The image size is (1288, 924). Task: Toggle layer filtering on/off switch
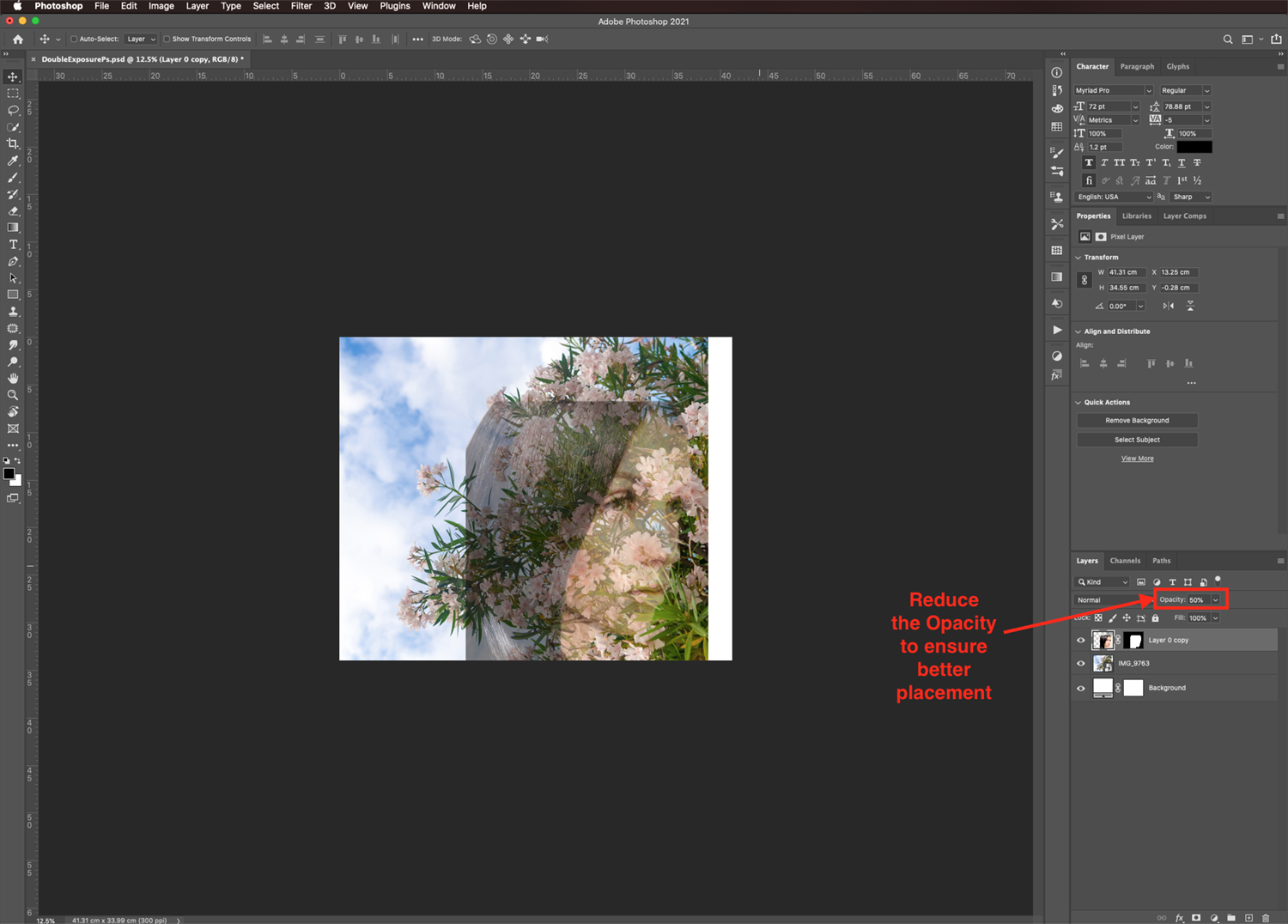click(1218, 580)
